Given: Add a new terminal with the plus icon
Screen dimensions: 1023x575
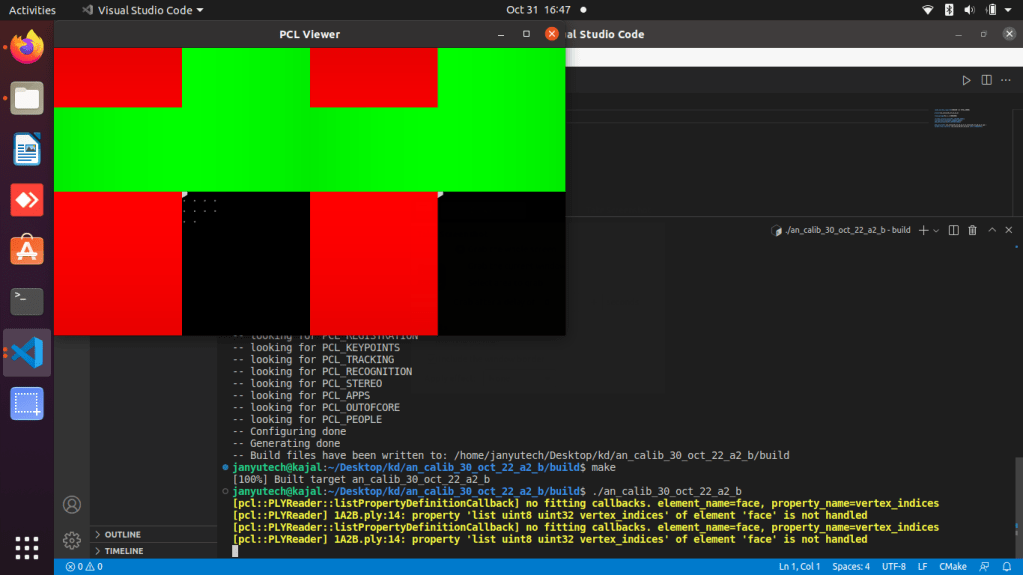Looking at the screenshot, I should [923, 230].
